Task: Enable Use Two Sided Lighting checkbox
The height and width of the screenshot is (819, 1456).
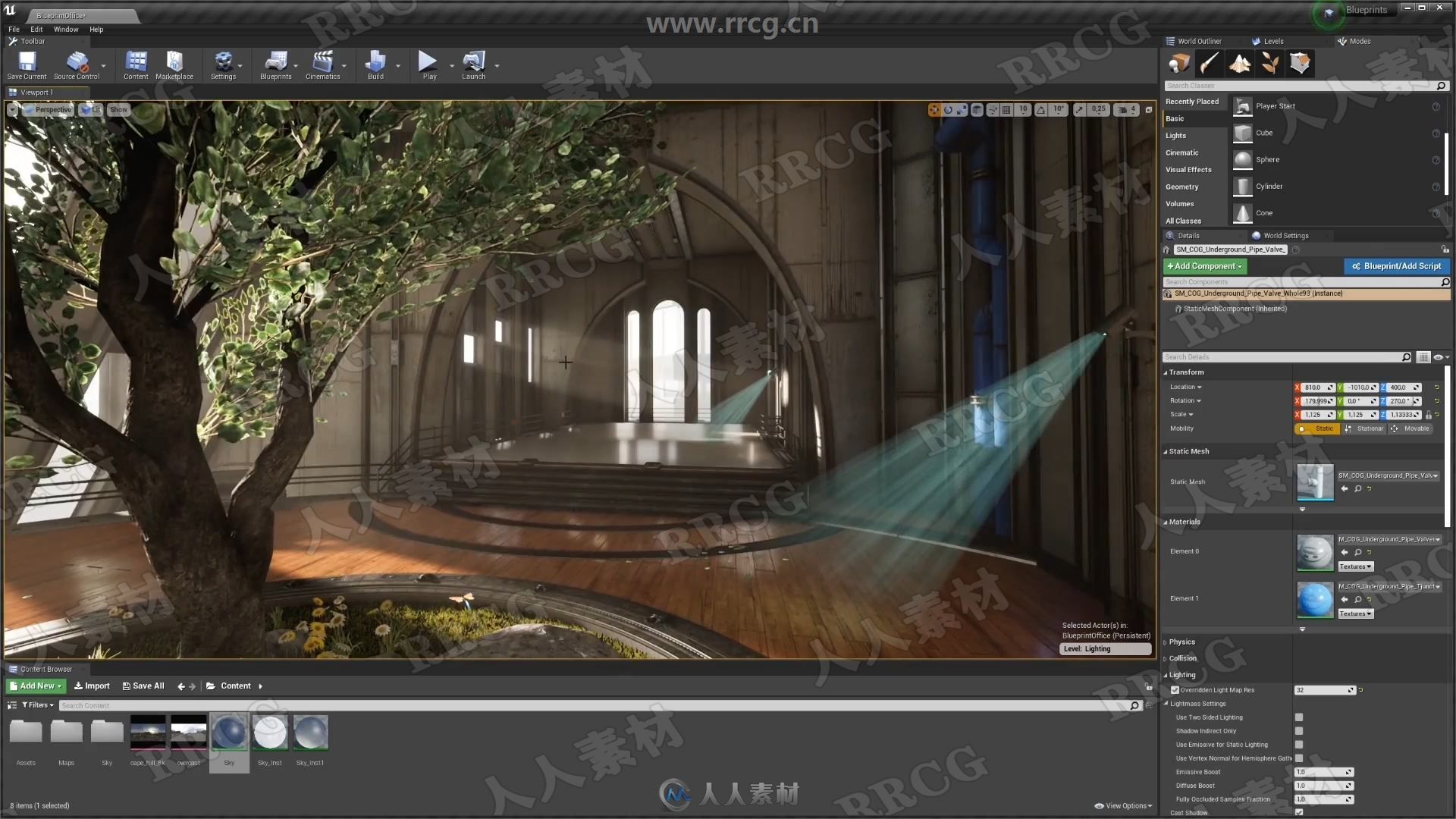Action: click(1298, 717)
